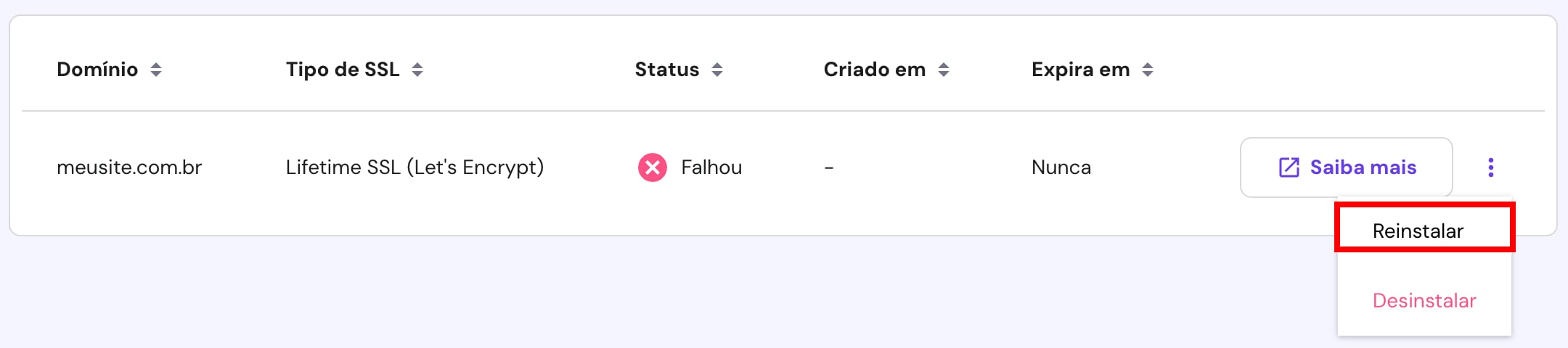Click the Expira em header label
This screenshot has width=1568, height=348.
pos(1081,70)
